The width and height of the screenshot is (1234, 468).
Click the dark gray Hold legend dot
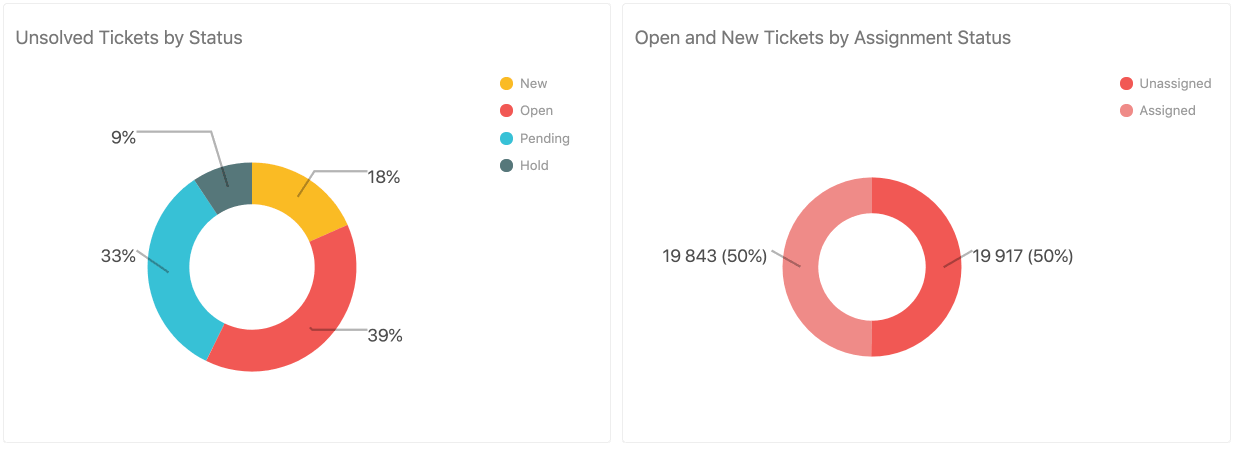pos(506,165)
